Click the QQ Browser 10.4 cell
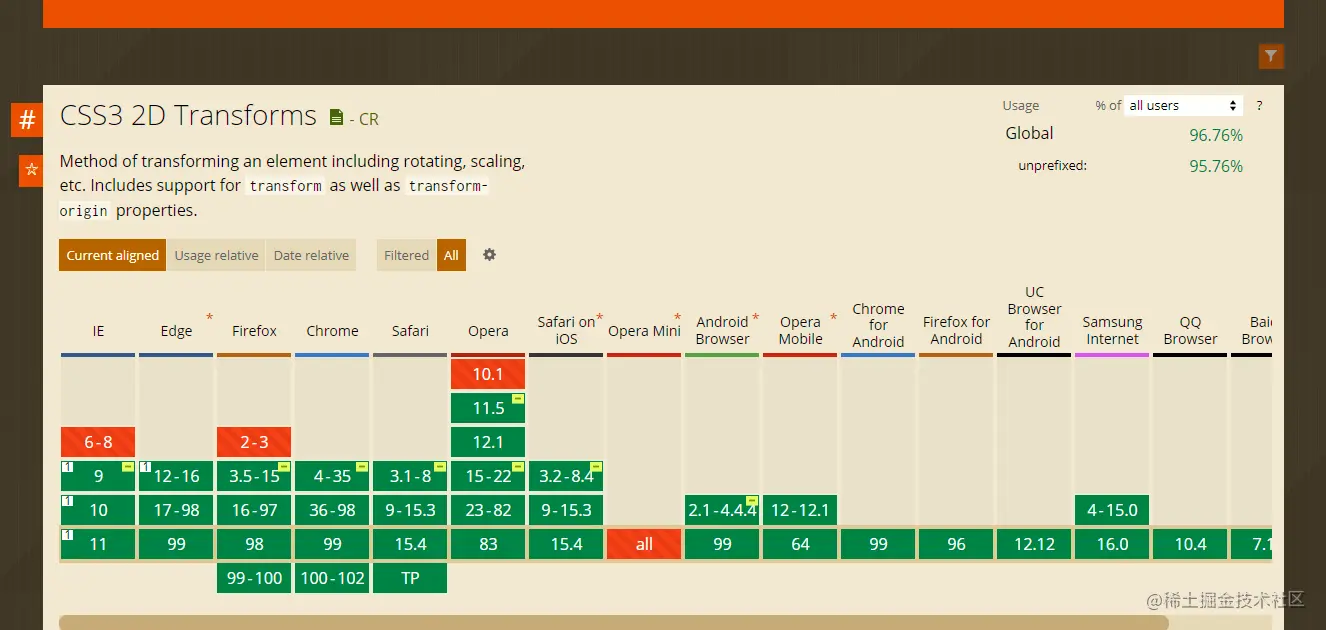The image size is (1326, 630). (x=1190, y=544)
